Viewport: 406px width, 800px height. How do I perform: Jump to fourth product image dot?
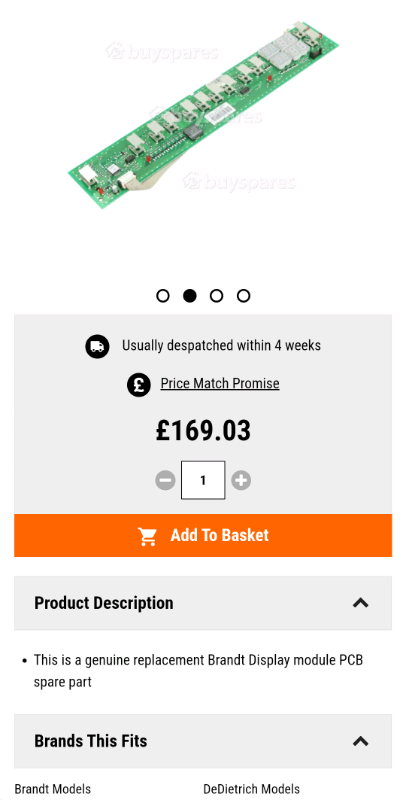pos(243,295)
